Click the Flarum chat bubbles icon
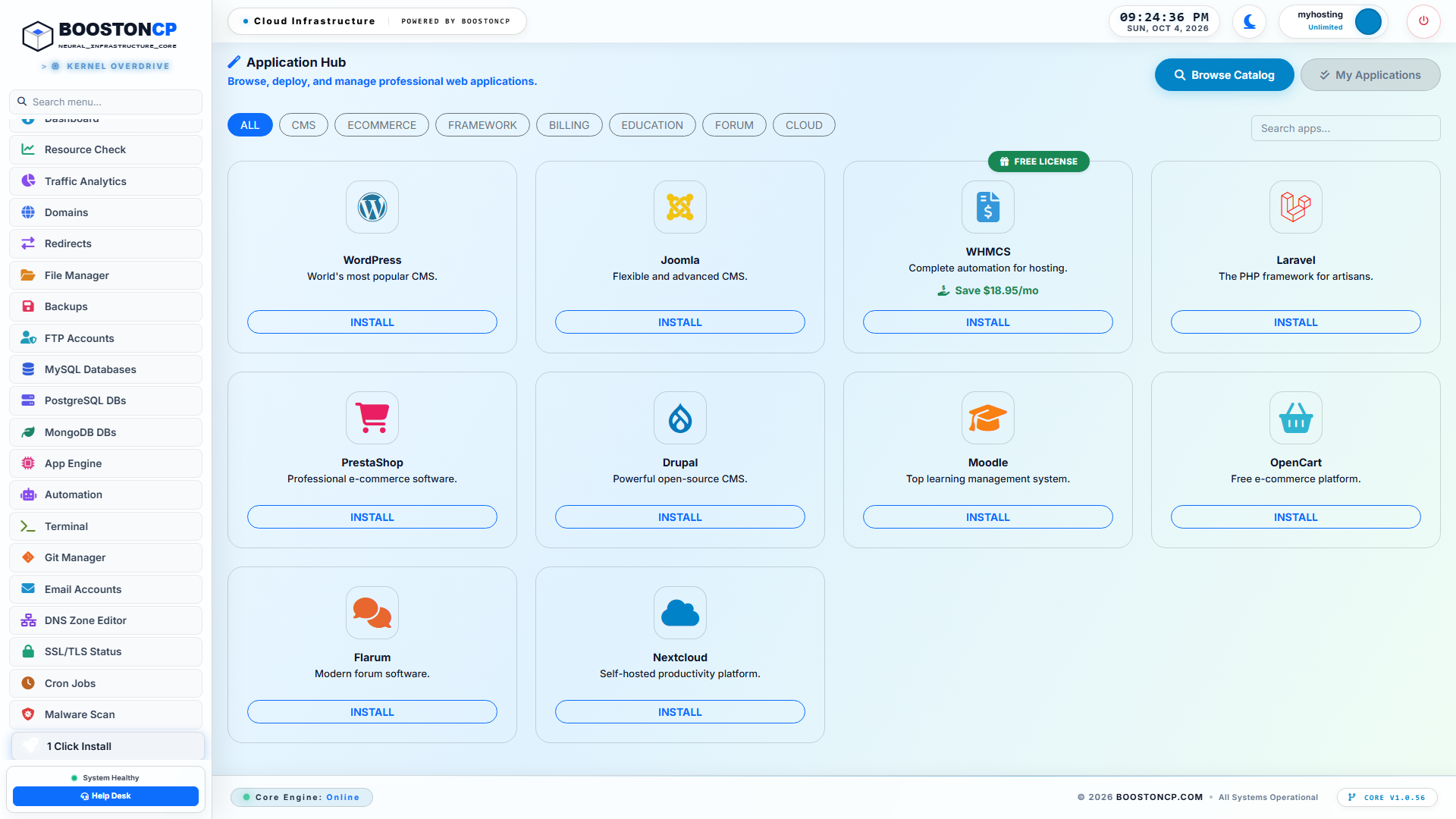The image size is (1456, 819). [372, 613]
